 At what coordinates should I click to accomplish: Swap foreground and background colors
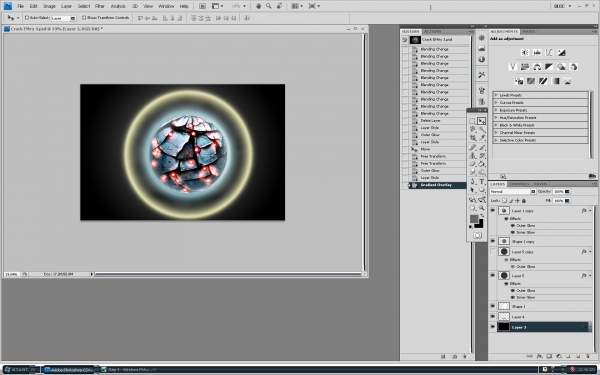coord(482,216)
